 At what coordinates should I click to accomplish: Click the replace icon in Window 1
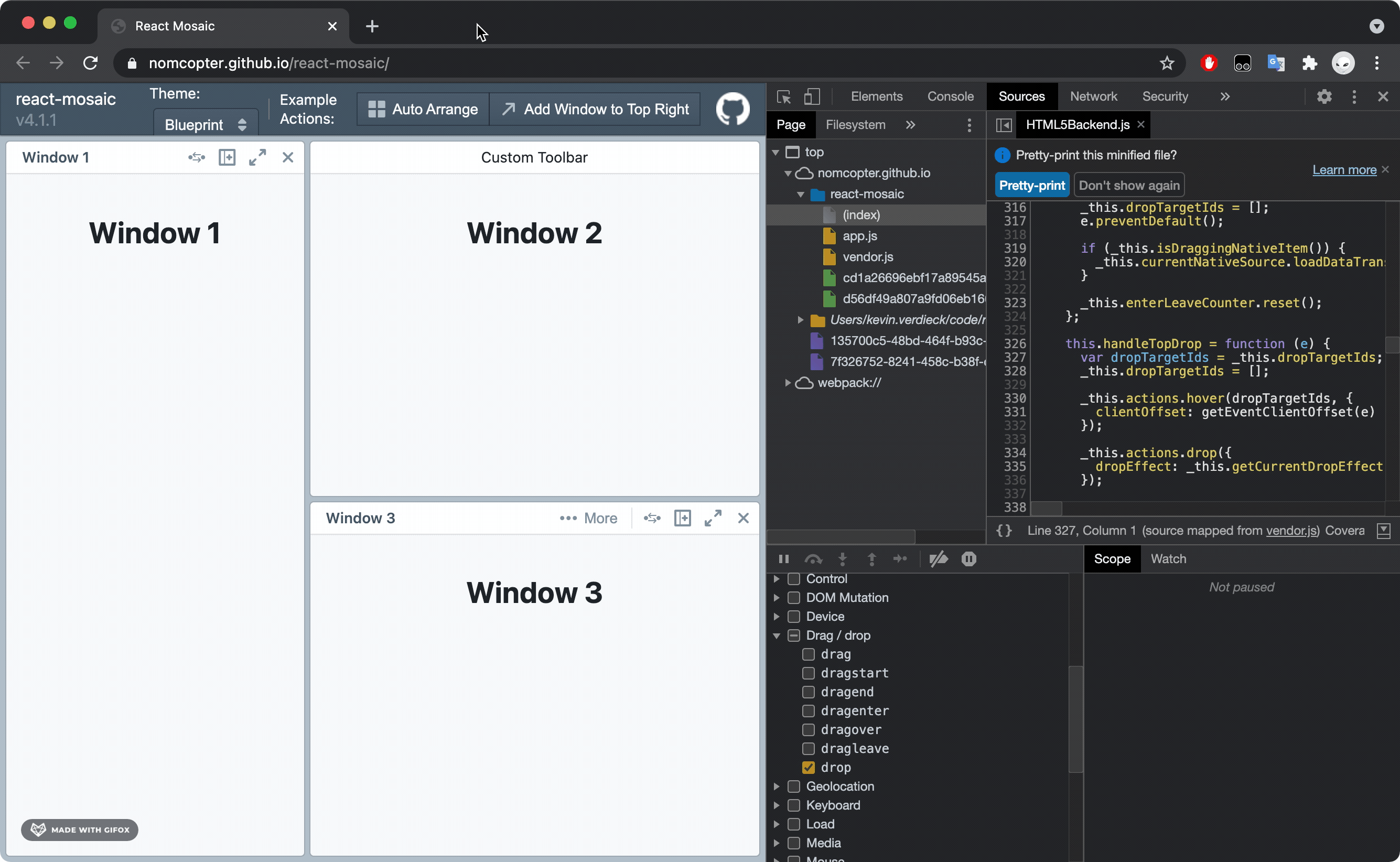(x=197, y=157)
